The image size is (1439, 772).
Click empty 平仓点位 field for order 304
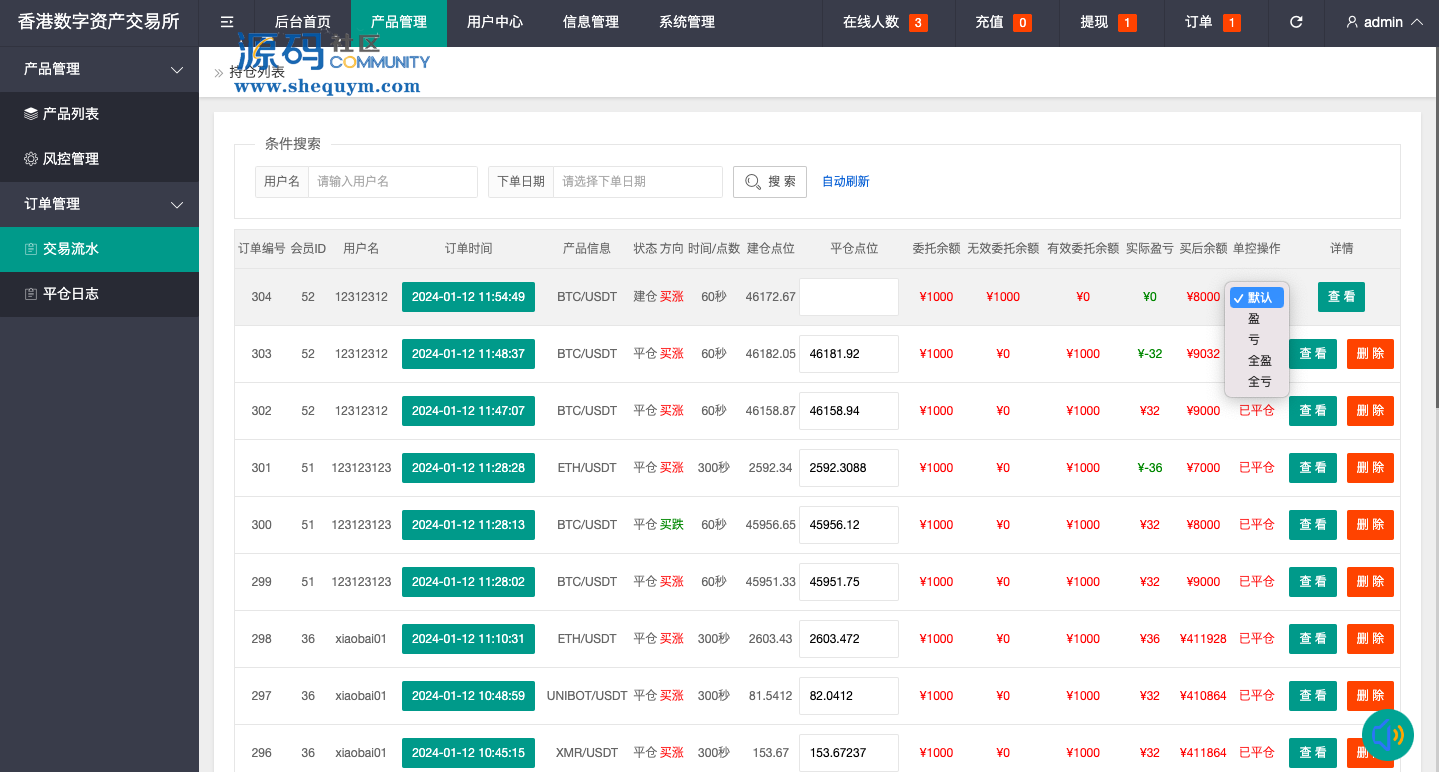click(849, 297)
